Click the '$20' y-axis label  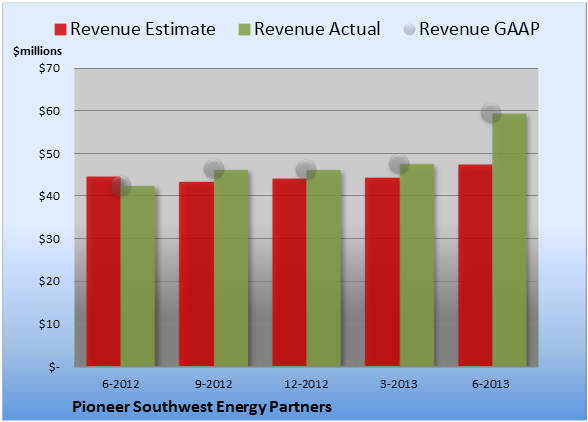point(49,281)
